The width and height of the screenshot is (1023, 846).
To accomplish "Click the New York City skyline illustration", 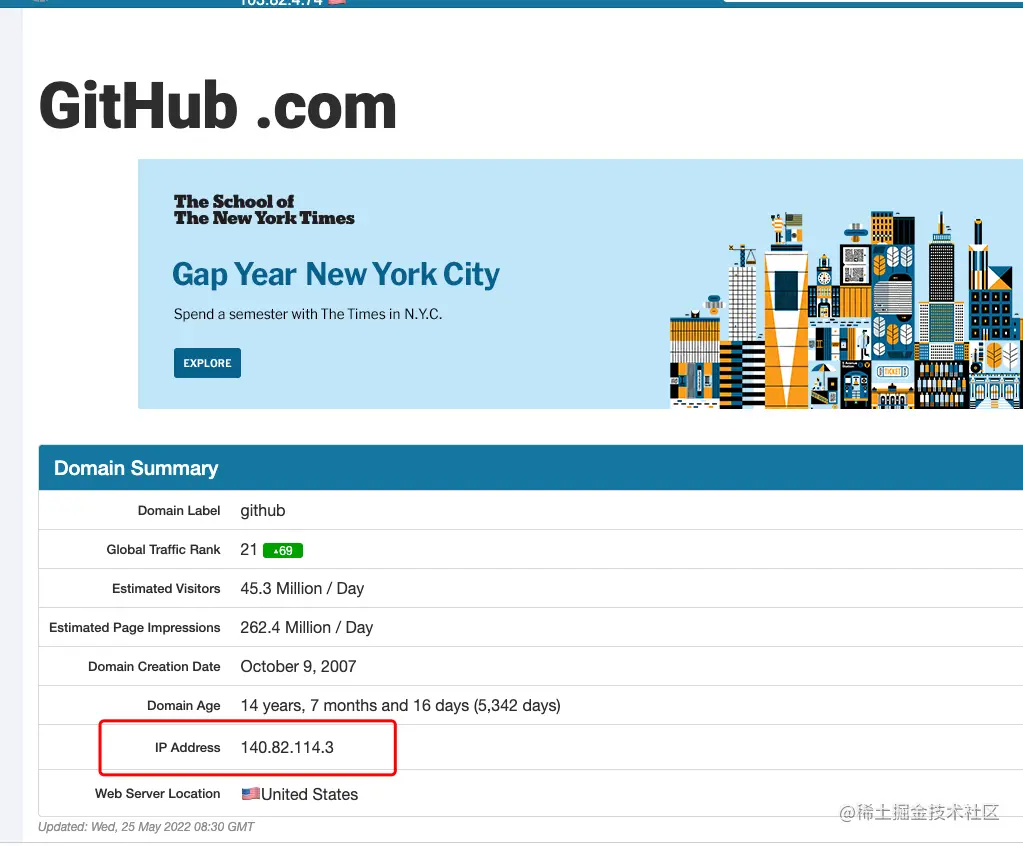I will [x=846, y=310].
